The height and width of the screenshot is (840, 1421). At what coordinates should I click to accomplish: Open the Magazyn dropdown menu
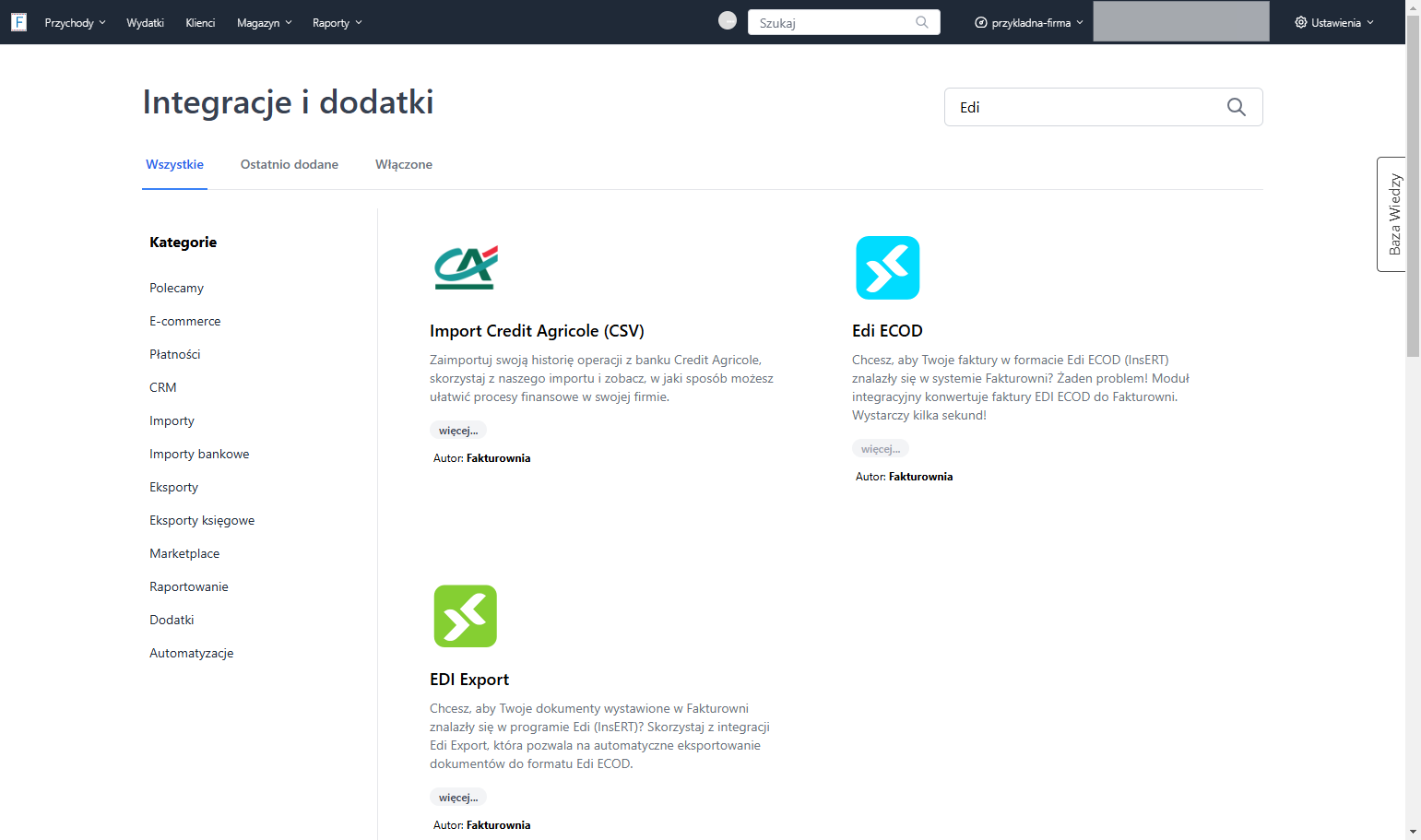click(265, 22)
